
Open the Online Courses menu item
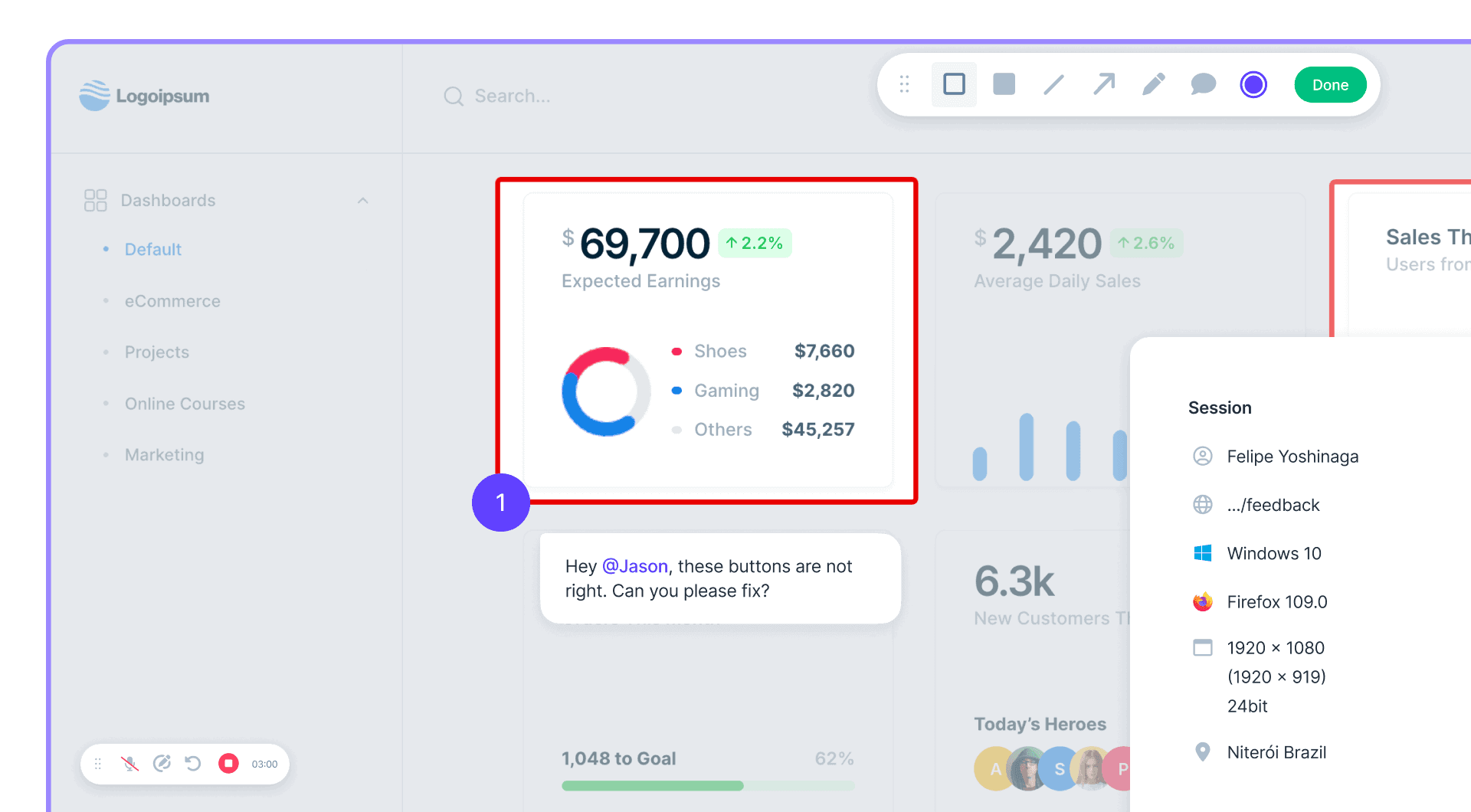(x=185, y=404)
